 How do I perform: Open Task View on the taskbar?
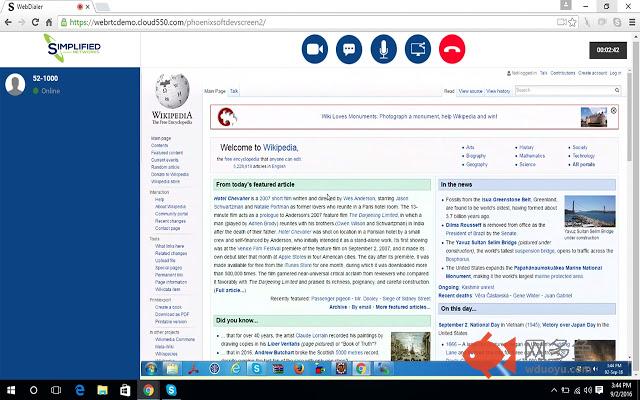coord(56,390)
